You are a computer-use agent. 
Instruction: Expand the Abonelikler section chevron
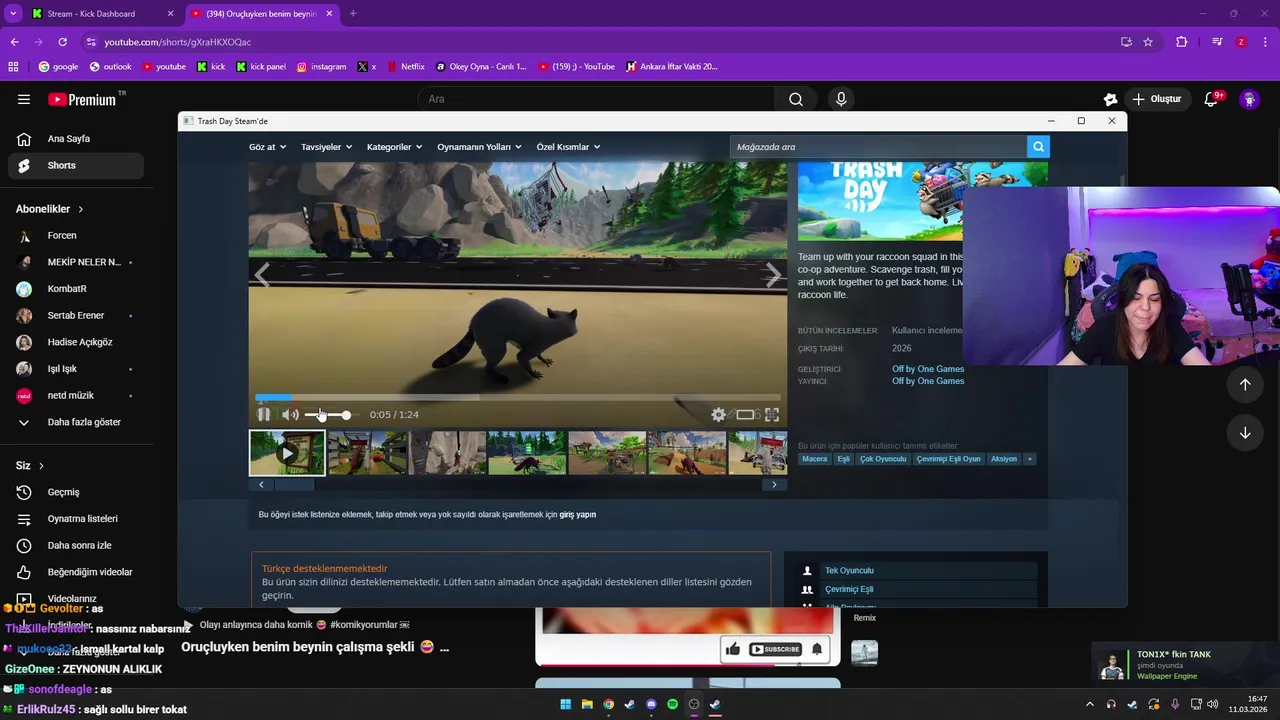(81, 209)
